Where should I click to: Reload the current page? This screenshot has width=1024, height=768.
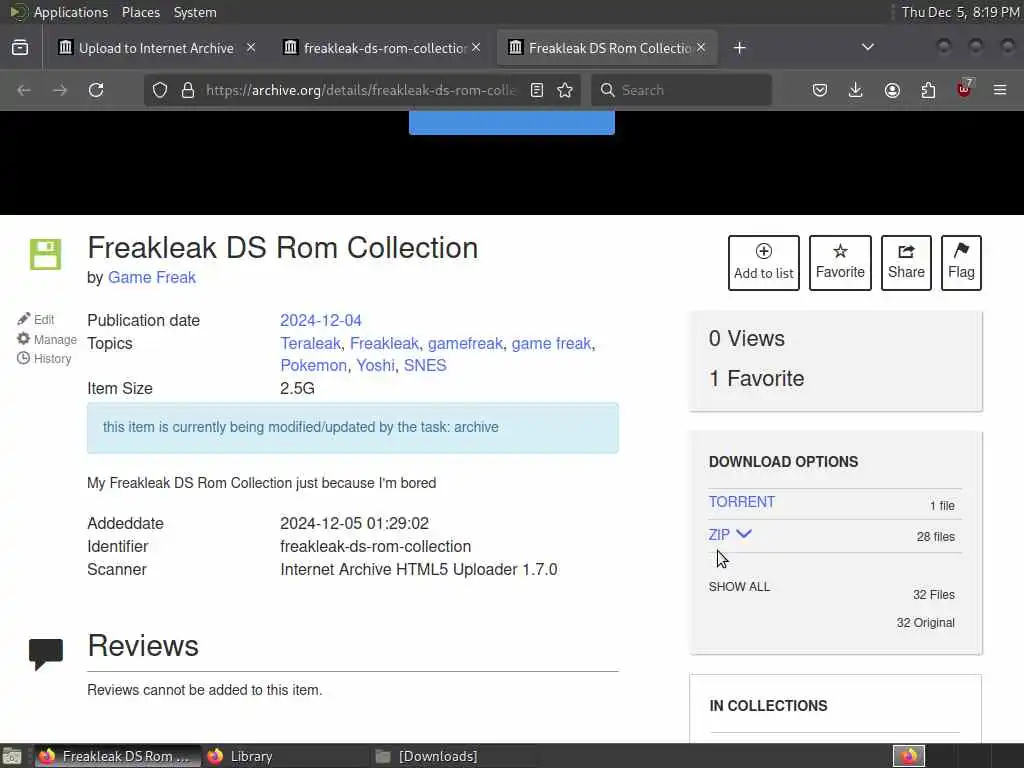pos(96,90)
